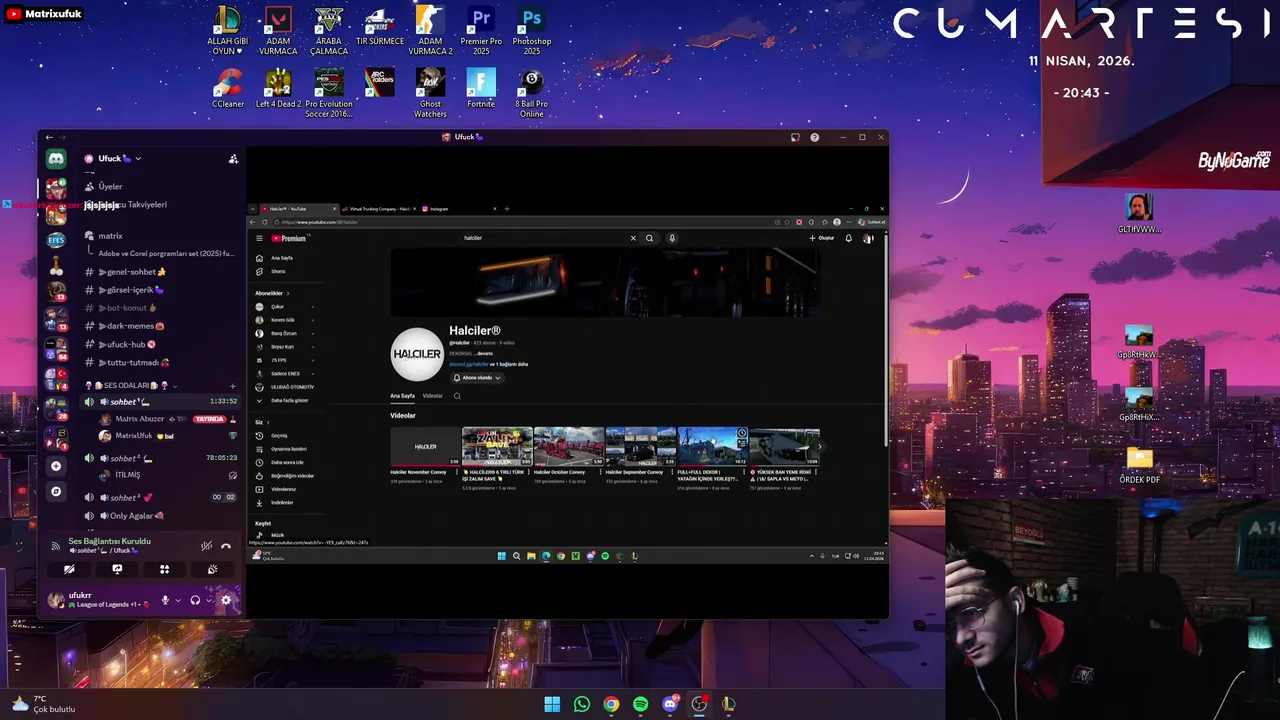This screenshot has height=720, width=1280.
Task: Click Halciler November Convoy video thumbnail
Action: point(425,446)
